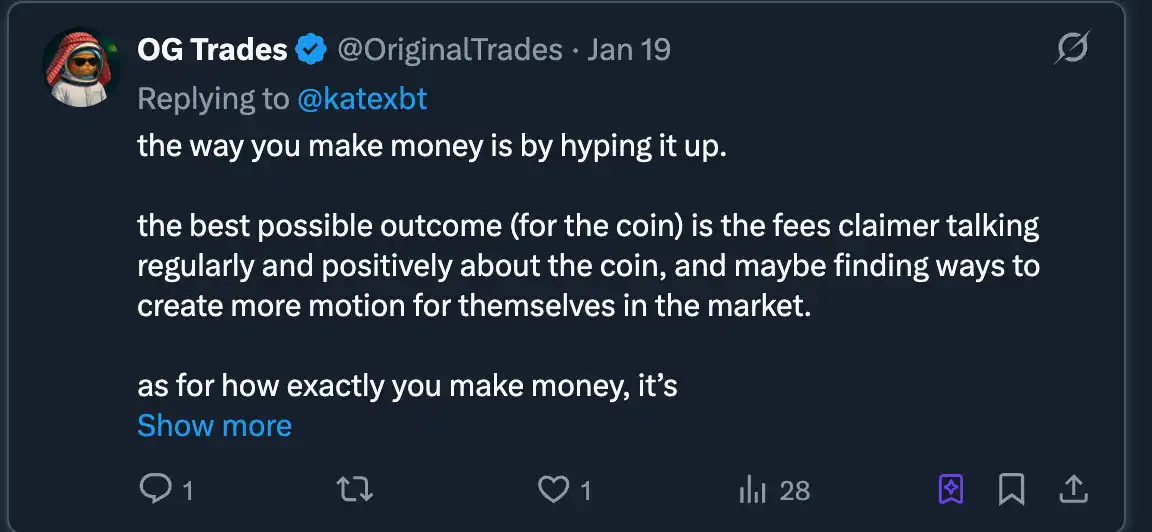The image size is (1152, 532).
Task: Click the OG Trades display name
Action: 212,50
